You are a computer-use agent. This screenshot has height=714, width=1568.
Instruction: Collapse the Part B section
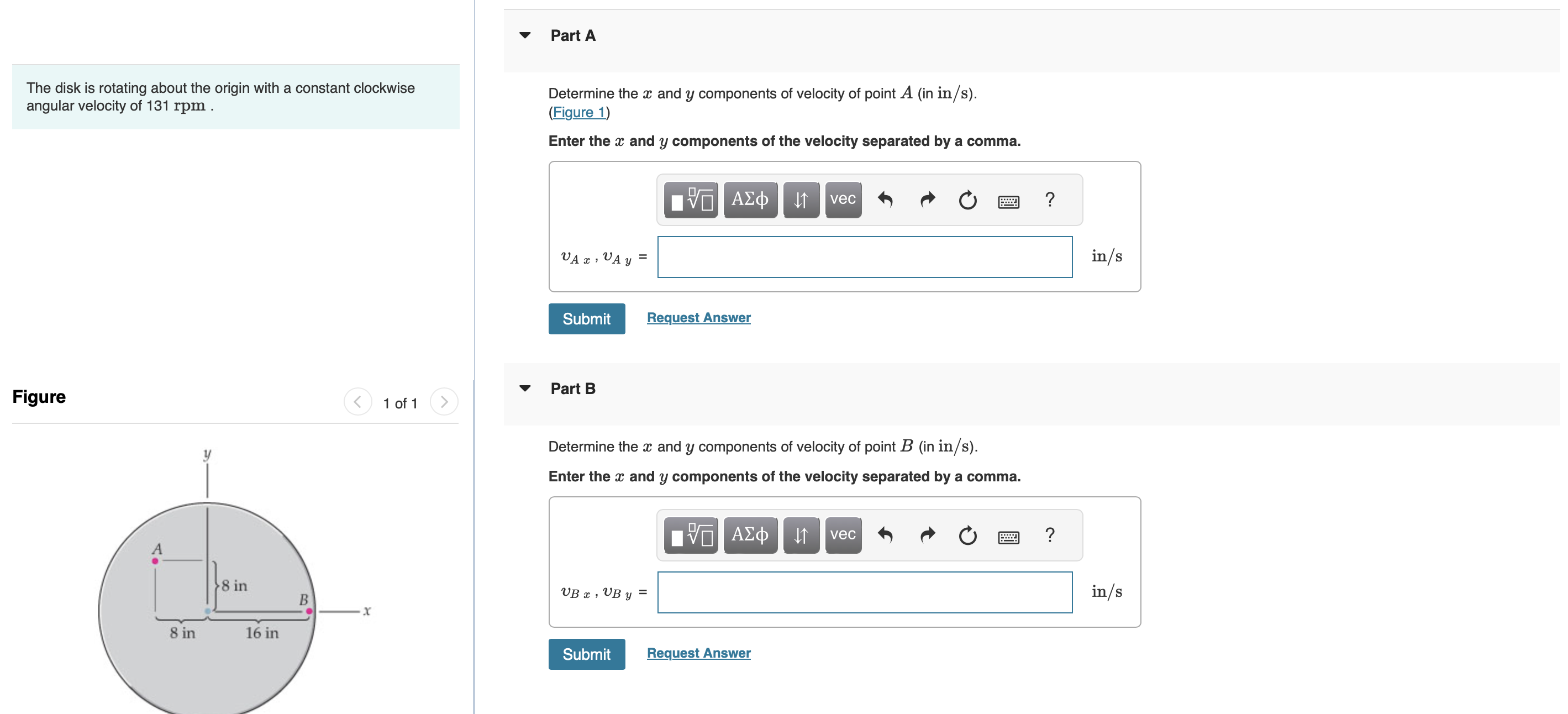(525, 388)
